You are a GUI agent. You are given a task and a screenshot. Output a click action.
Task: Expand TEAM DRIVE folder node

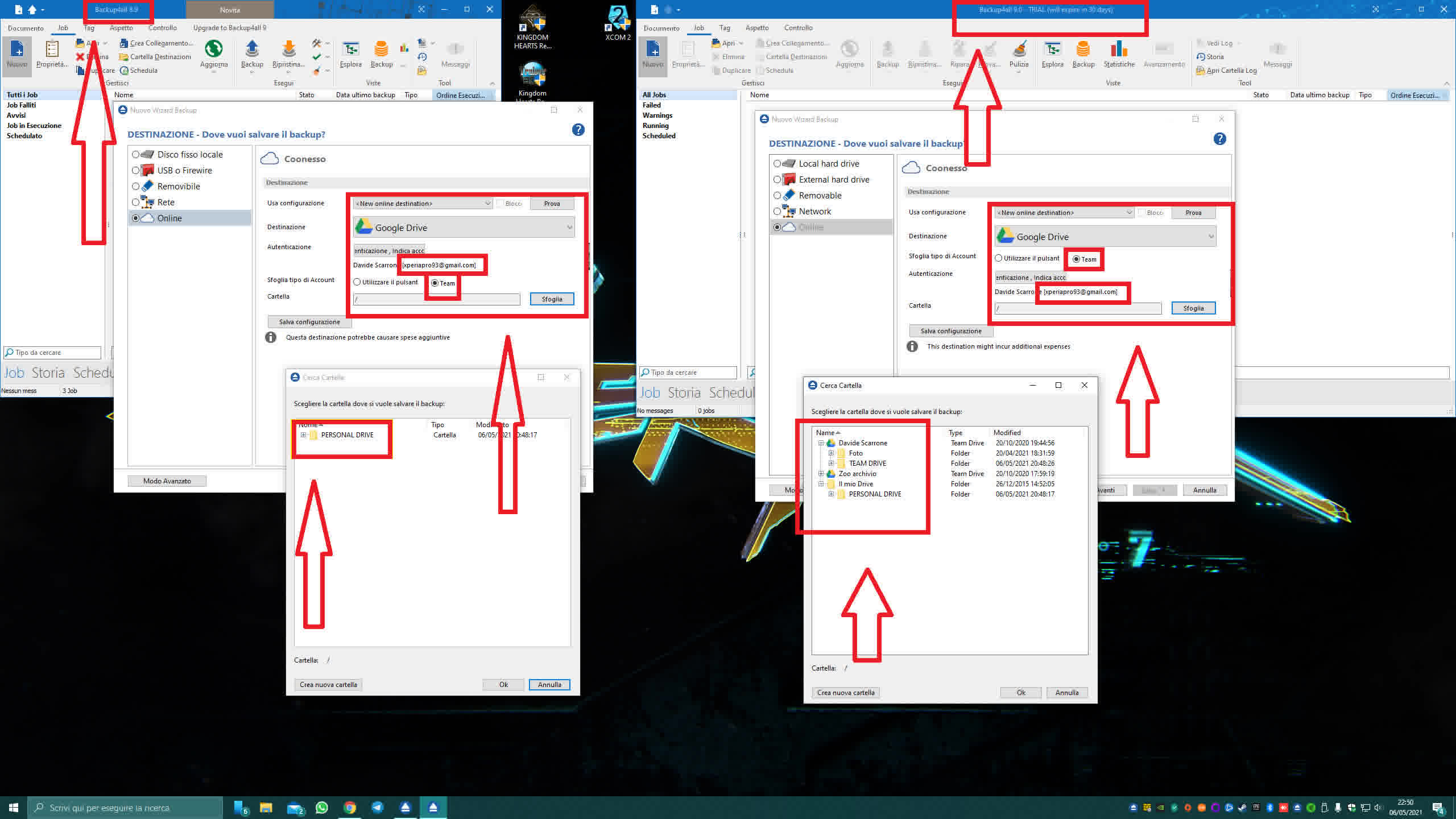click(831, 464)
